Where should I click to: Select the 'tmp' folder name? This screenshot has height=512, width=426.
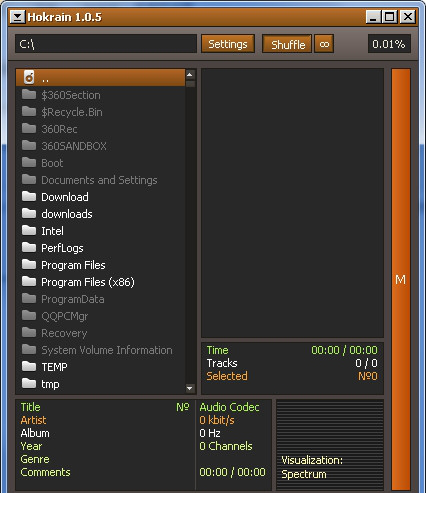50,384
